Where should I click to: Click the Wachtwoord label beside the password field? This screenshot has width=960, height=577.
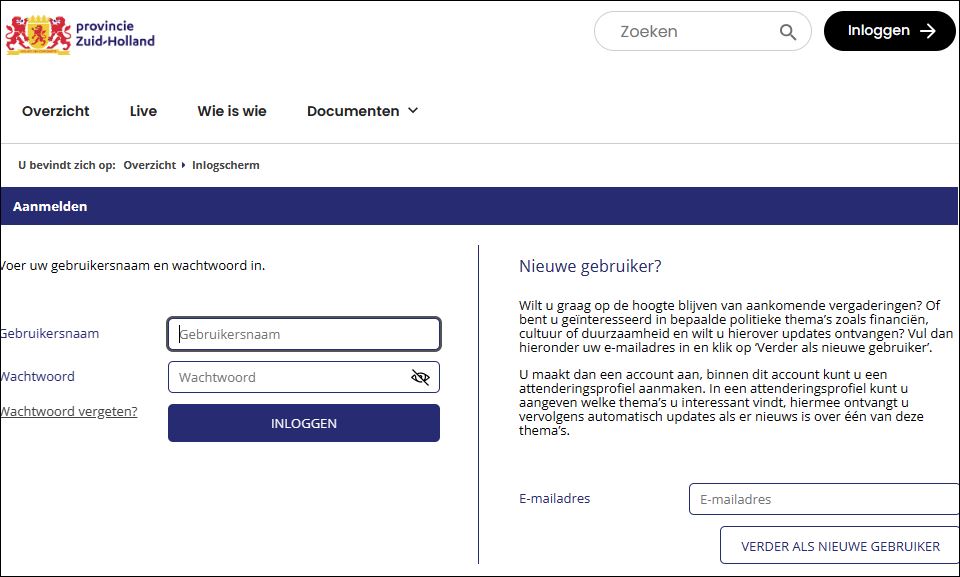coord(38,377)
